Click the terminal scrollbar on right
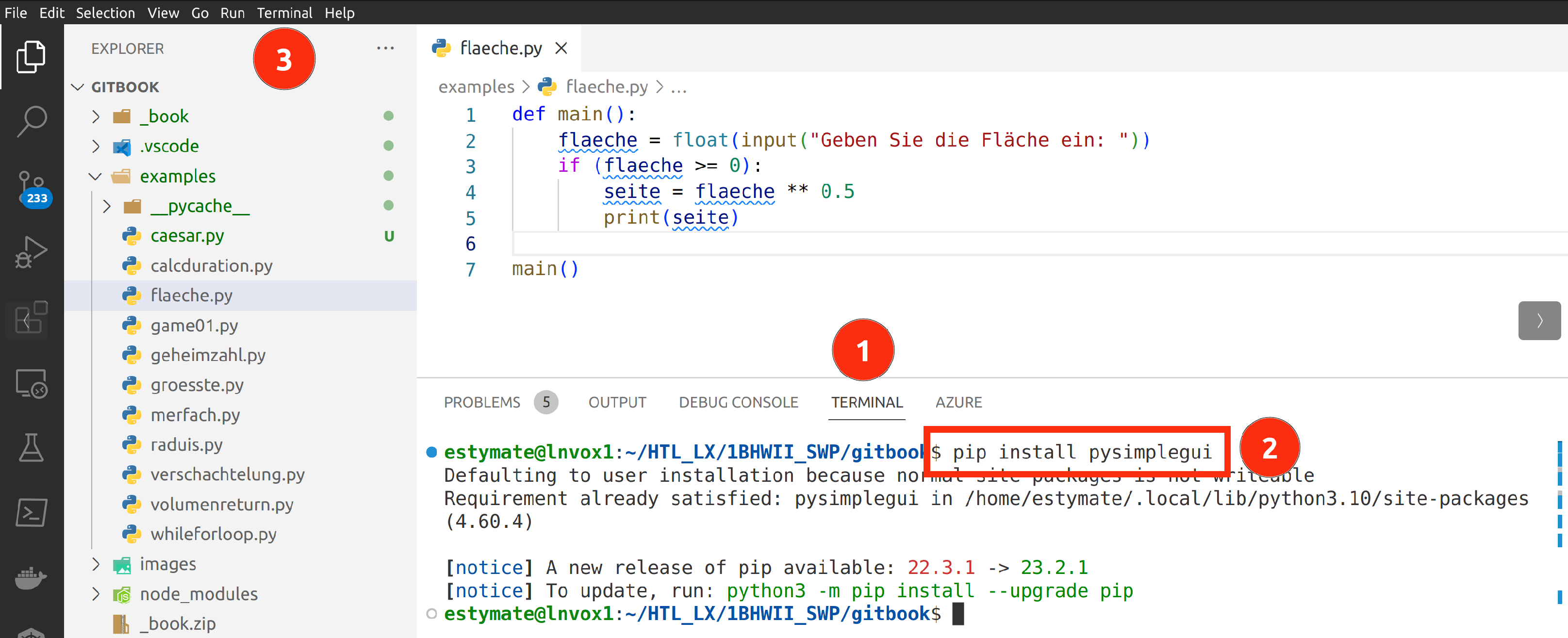 click(1559, 523)
